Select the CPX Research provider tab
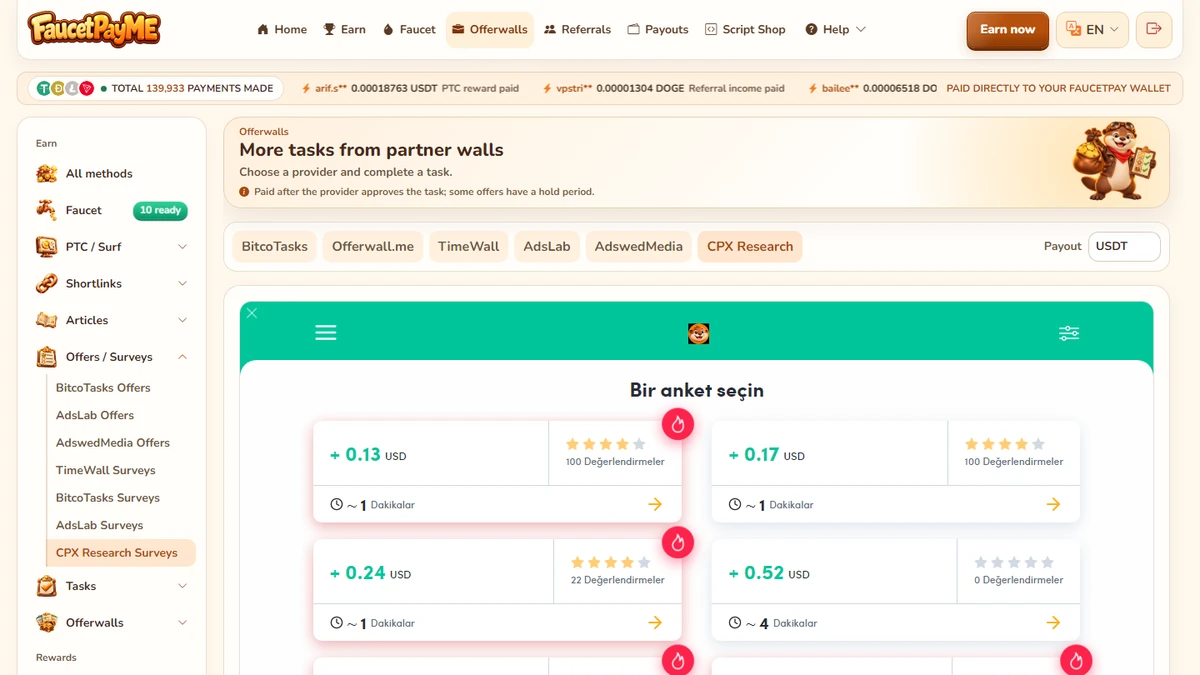 click(750, 247)
